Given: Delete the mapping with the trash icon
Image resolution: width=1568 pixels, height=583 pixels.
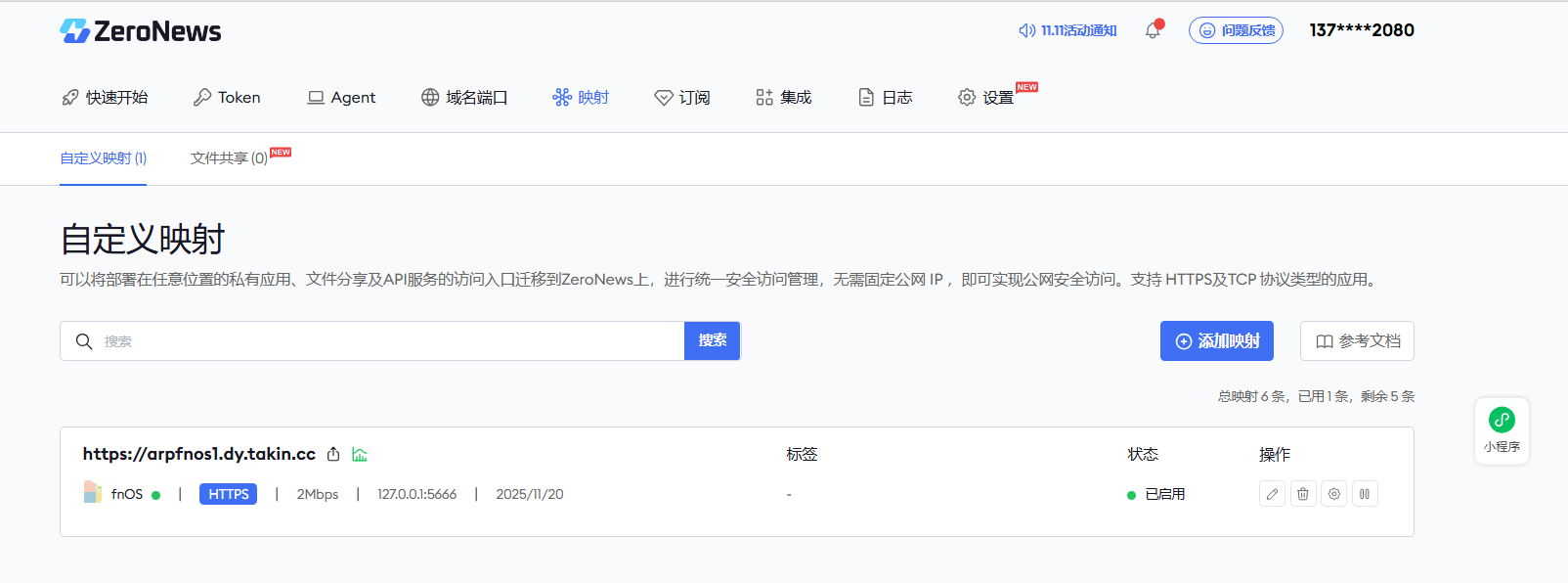Looking at the screenshot, I should pyautogui.click(x=1303, y=494).
